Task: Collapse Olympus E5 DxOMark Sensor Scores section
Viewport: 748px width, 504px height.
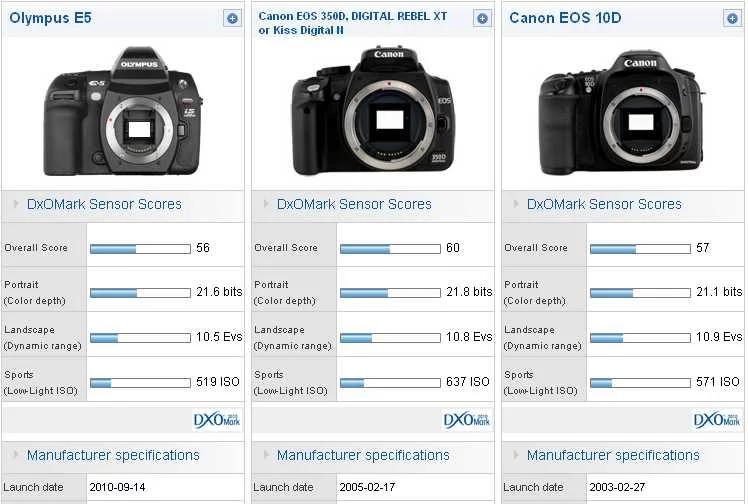Action: pyautogui.click(x=16, y=204)
